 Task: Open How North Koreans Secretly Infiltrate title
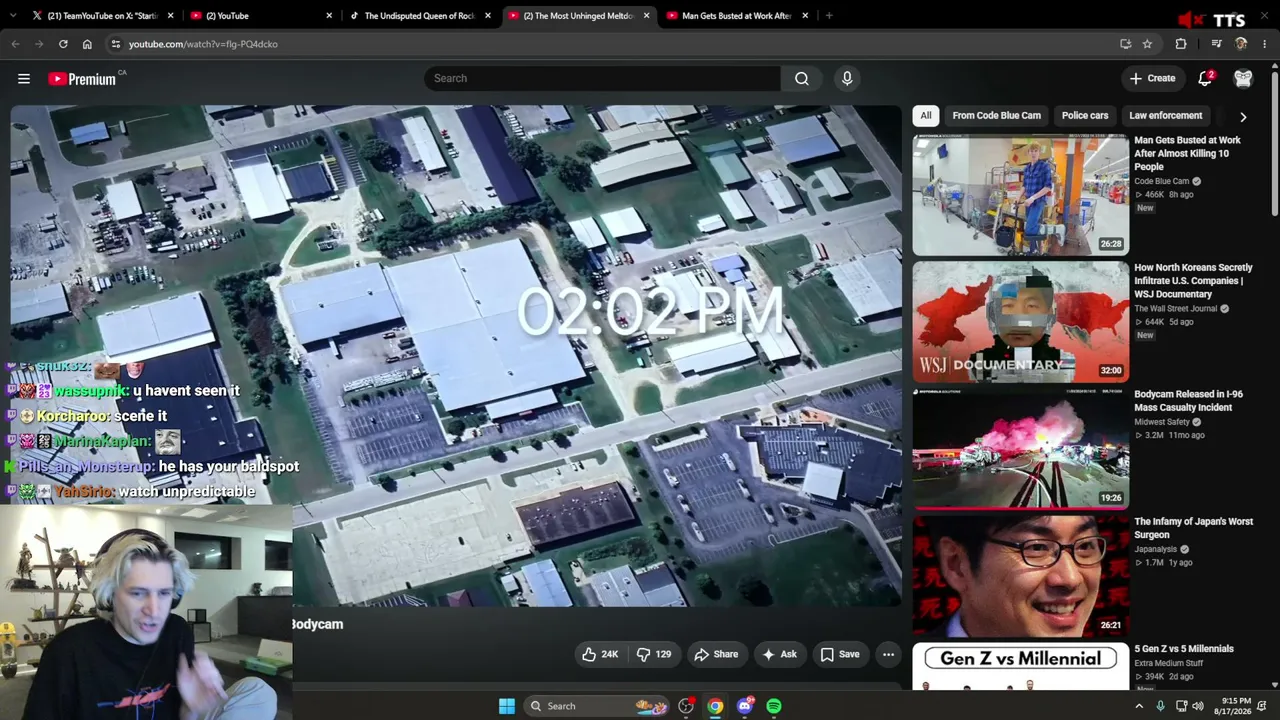1193,281
